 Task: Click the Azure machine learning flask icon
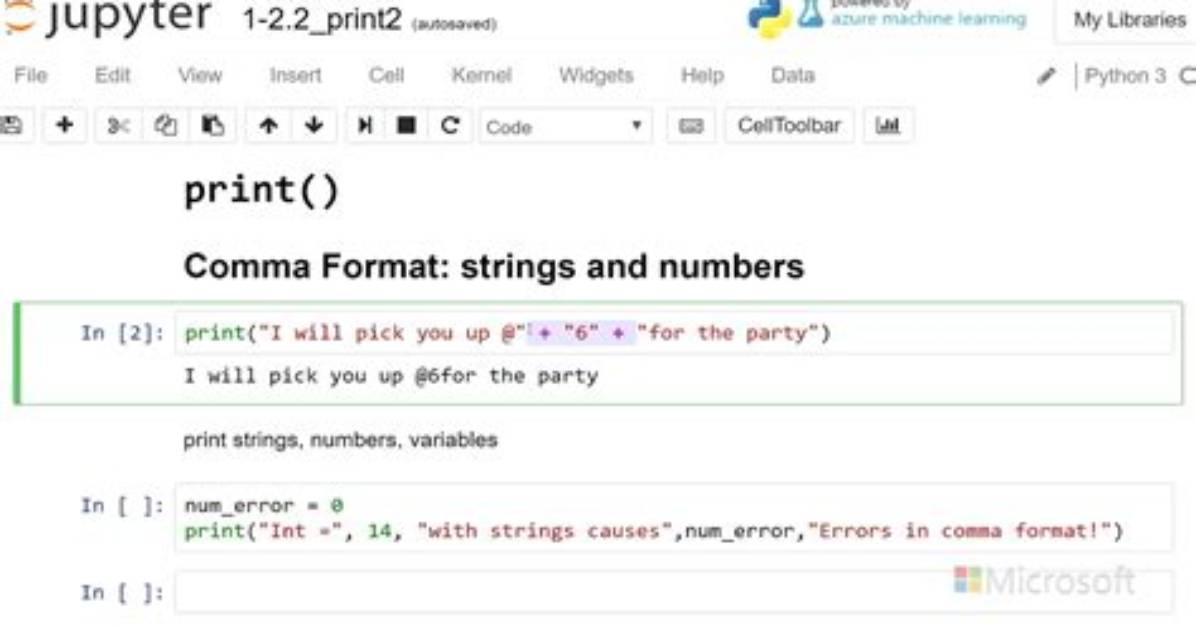pyautogui.click(x=811, y=14)
